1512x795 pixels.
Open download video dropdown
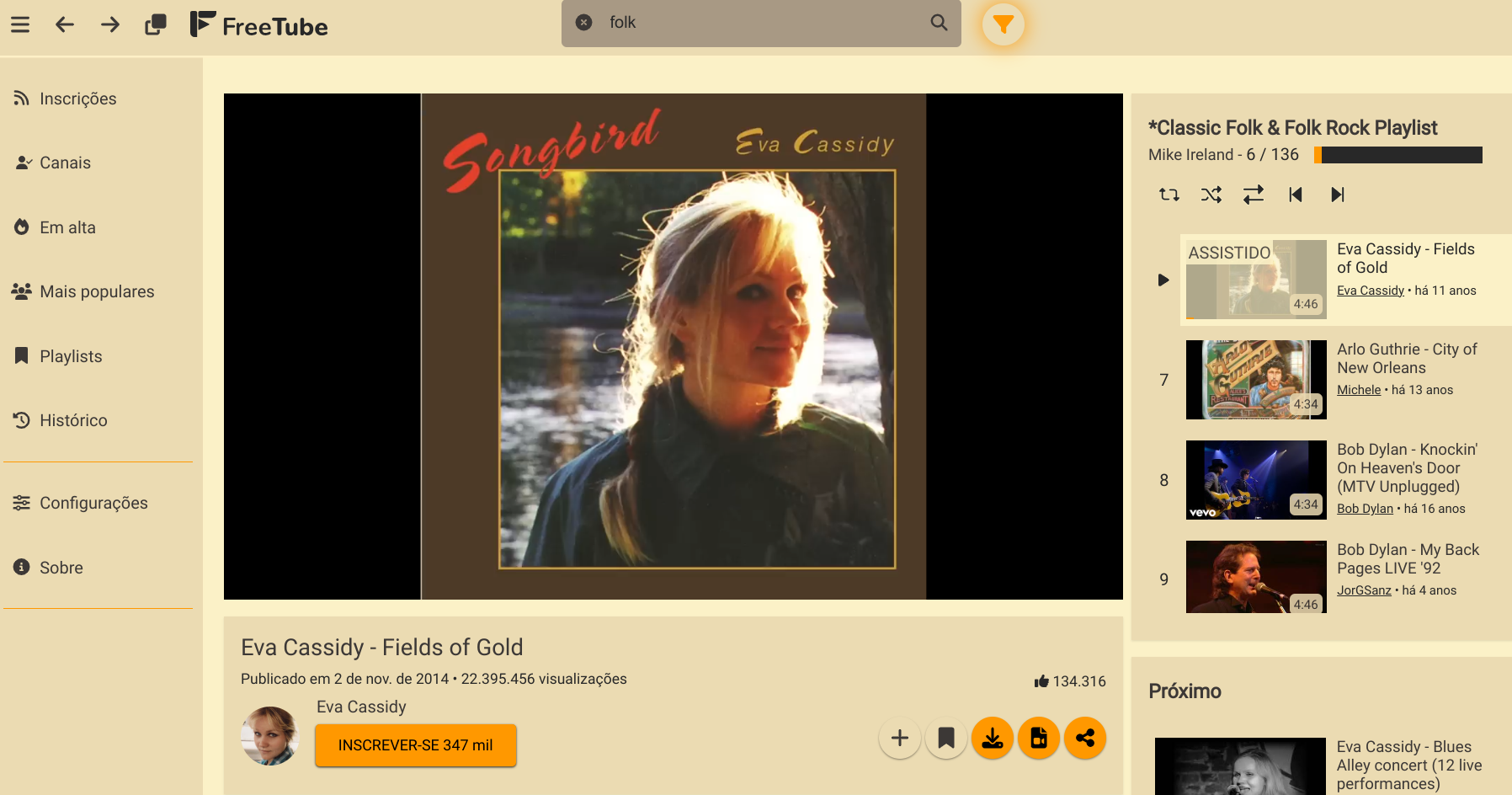pyautogui.click(x=993, y=738)
